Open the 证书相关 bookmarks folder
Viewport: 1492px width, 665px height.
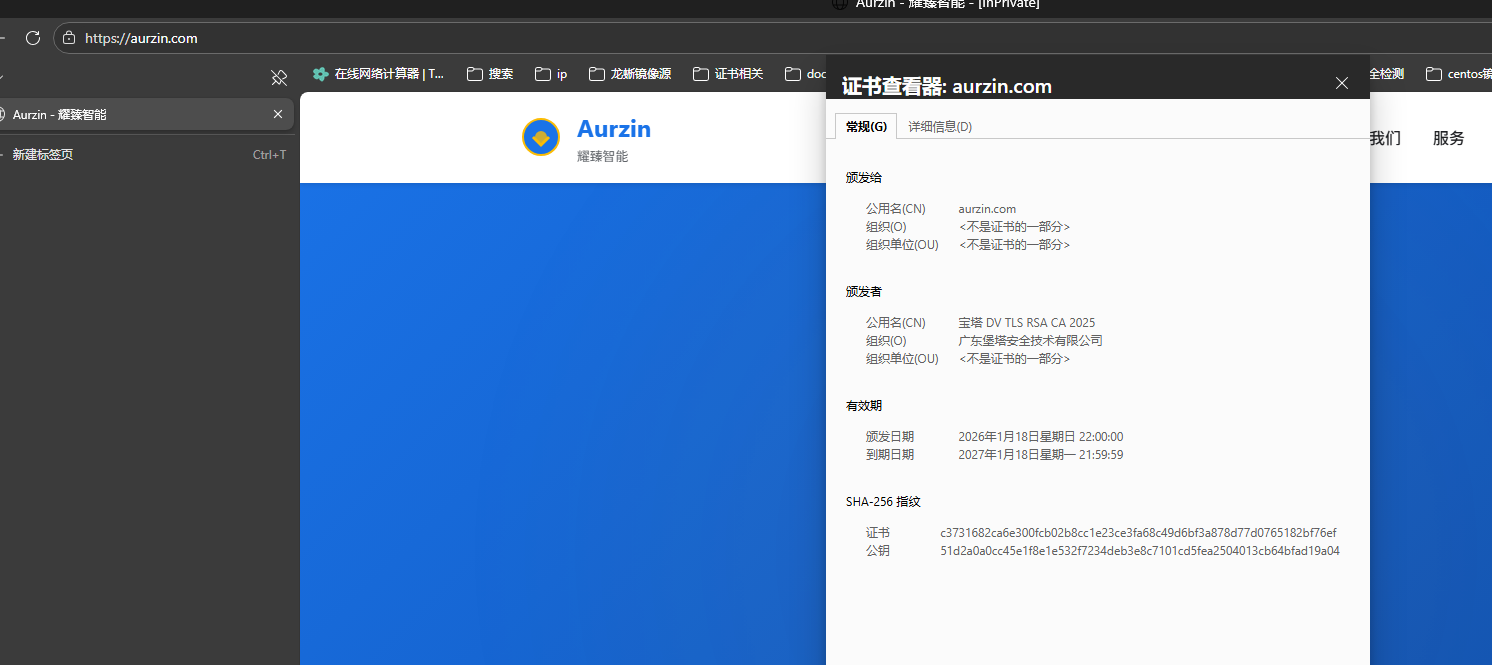729,73
